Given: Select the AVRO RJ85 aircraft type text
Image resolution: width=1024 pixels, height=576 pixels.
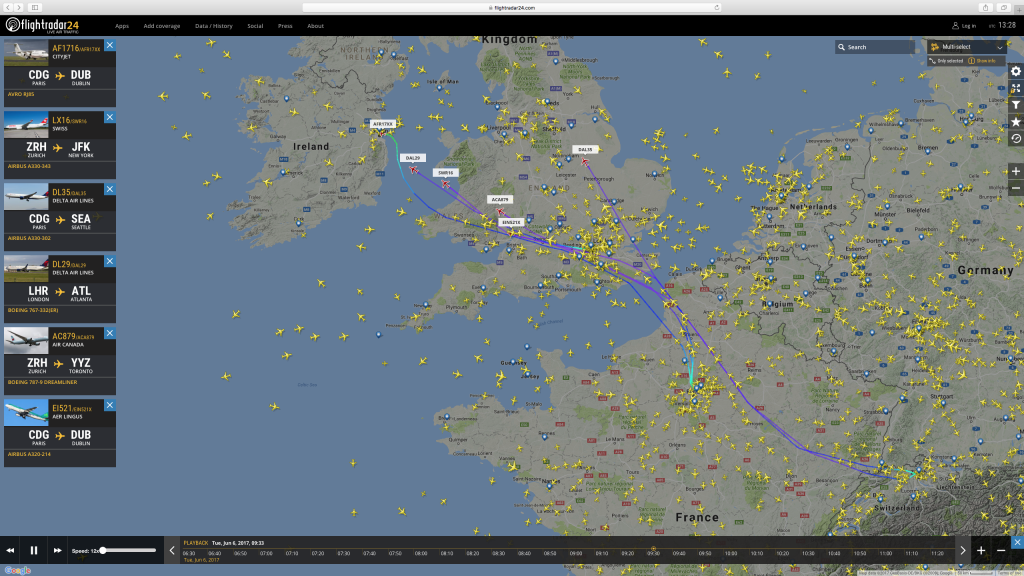Looking at the screenshot, I should [21, 94].
